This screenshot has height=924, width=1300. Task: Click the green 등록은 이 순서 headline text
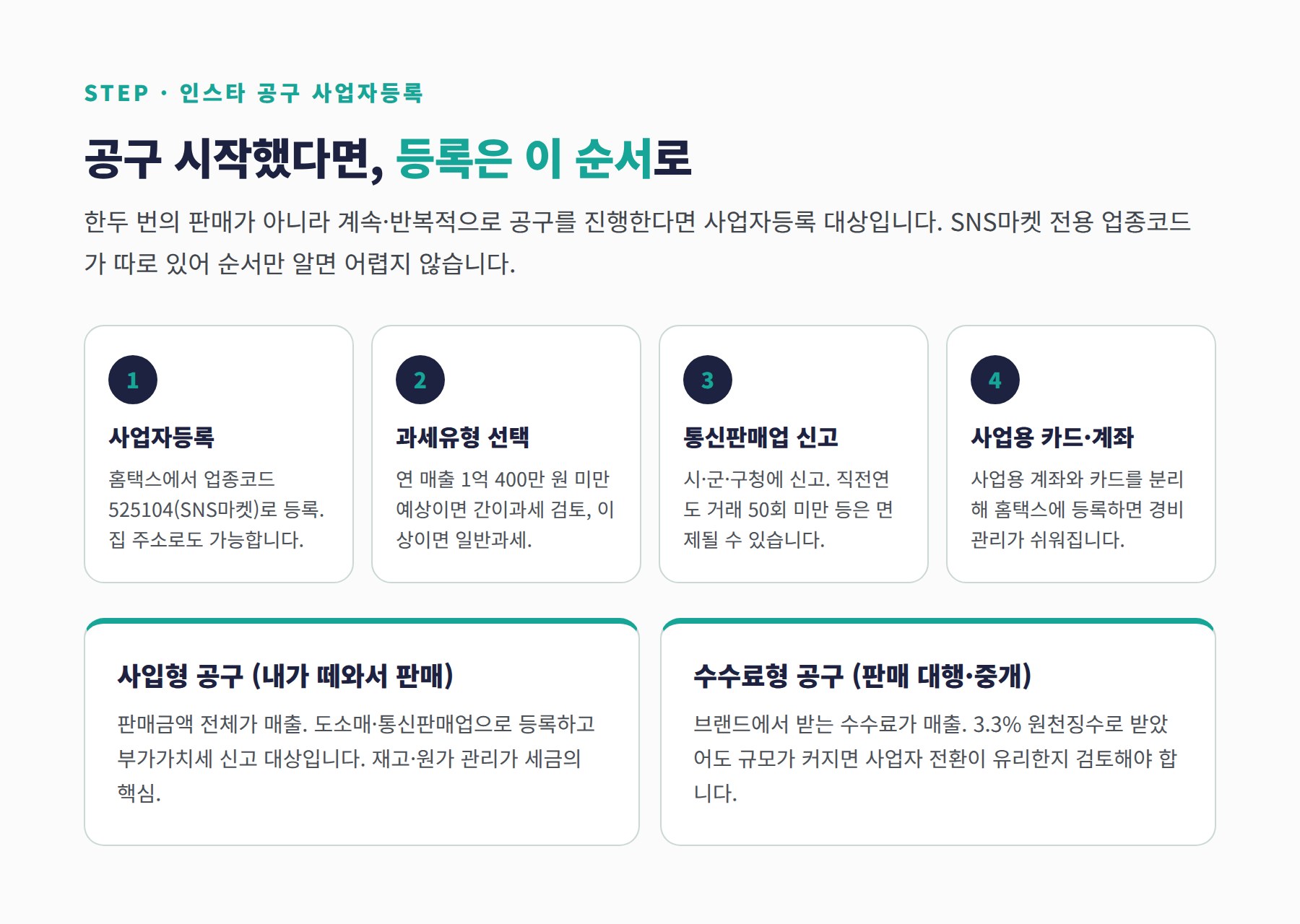(x=524, y=158)
